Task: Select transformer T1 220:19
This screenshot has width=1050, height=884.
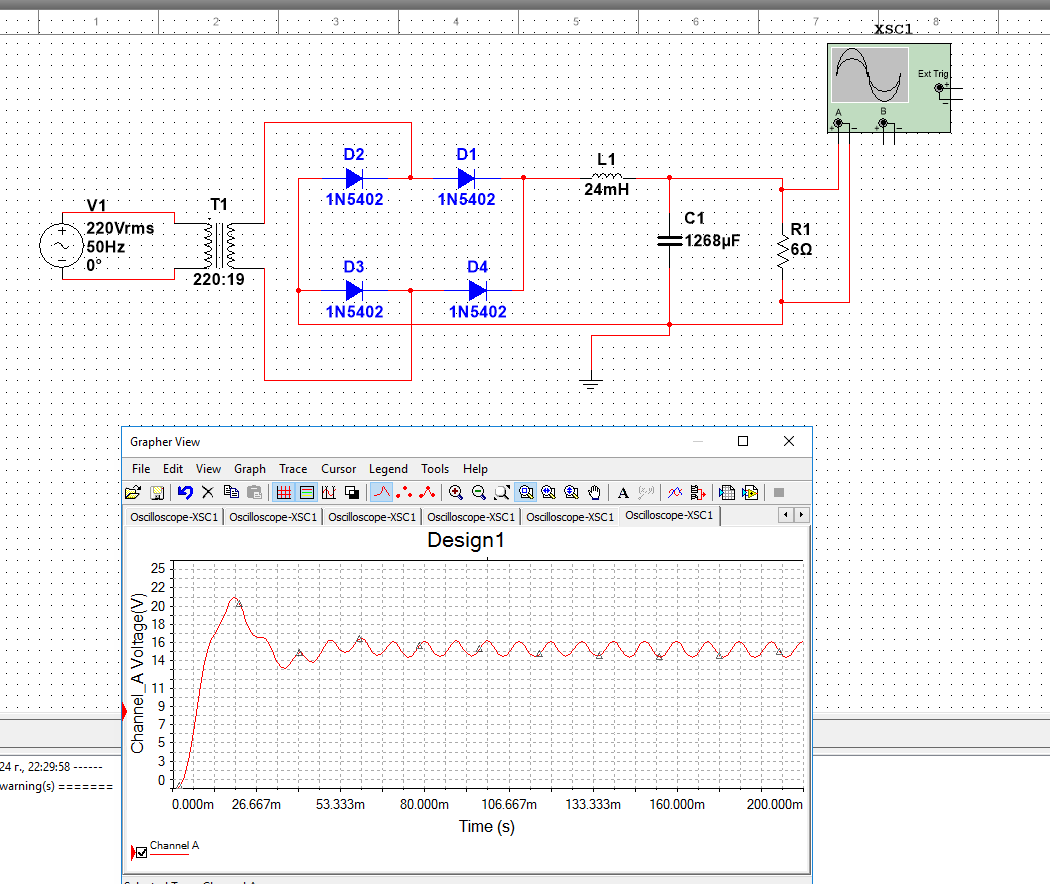Action: [220, 245]
